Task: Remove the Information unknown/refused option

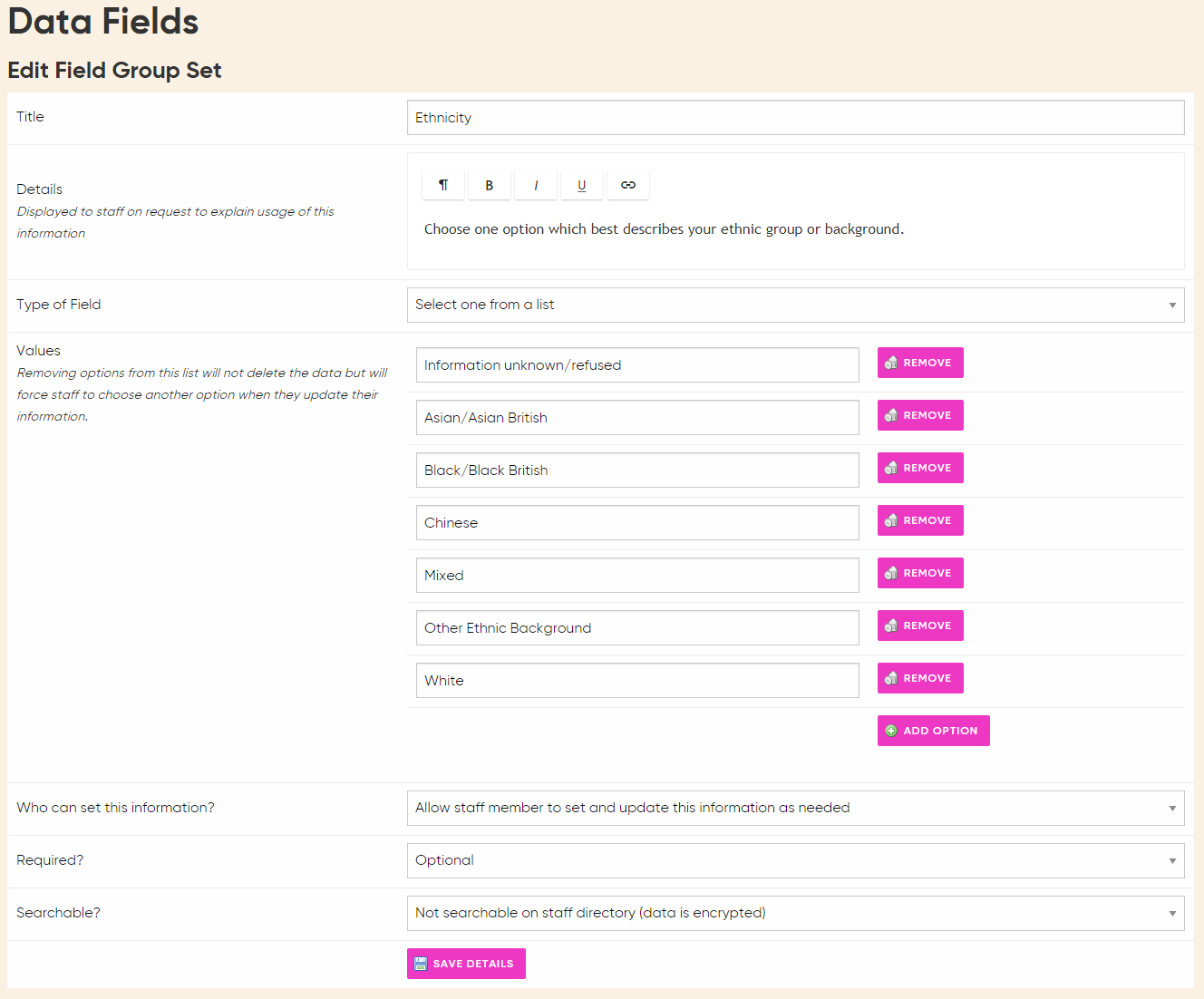Action: [x=920, y=363]
